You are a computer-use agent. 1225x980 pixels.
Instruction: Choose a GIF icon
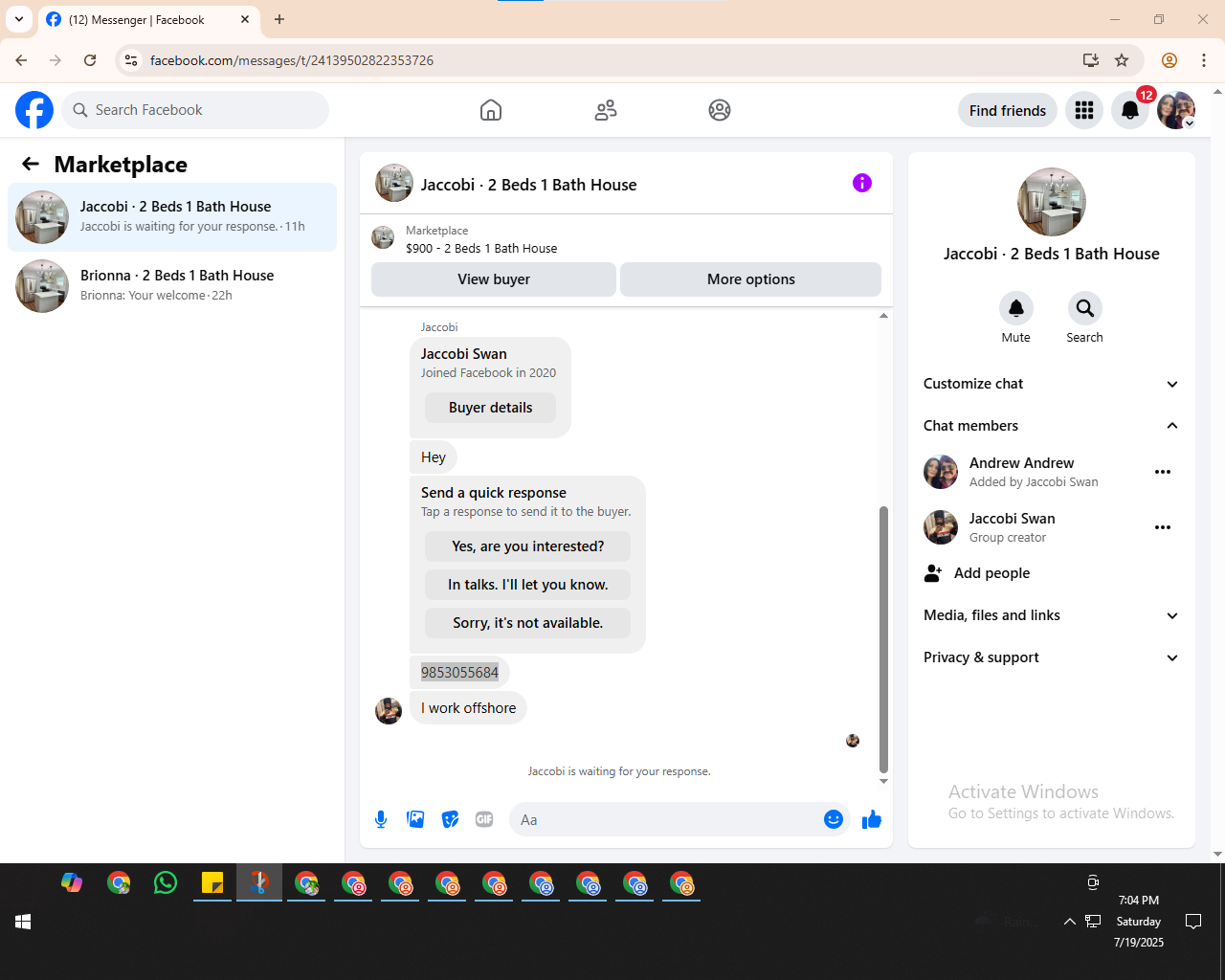484,819
